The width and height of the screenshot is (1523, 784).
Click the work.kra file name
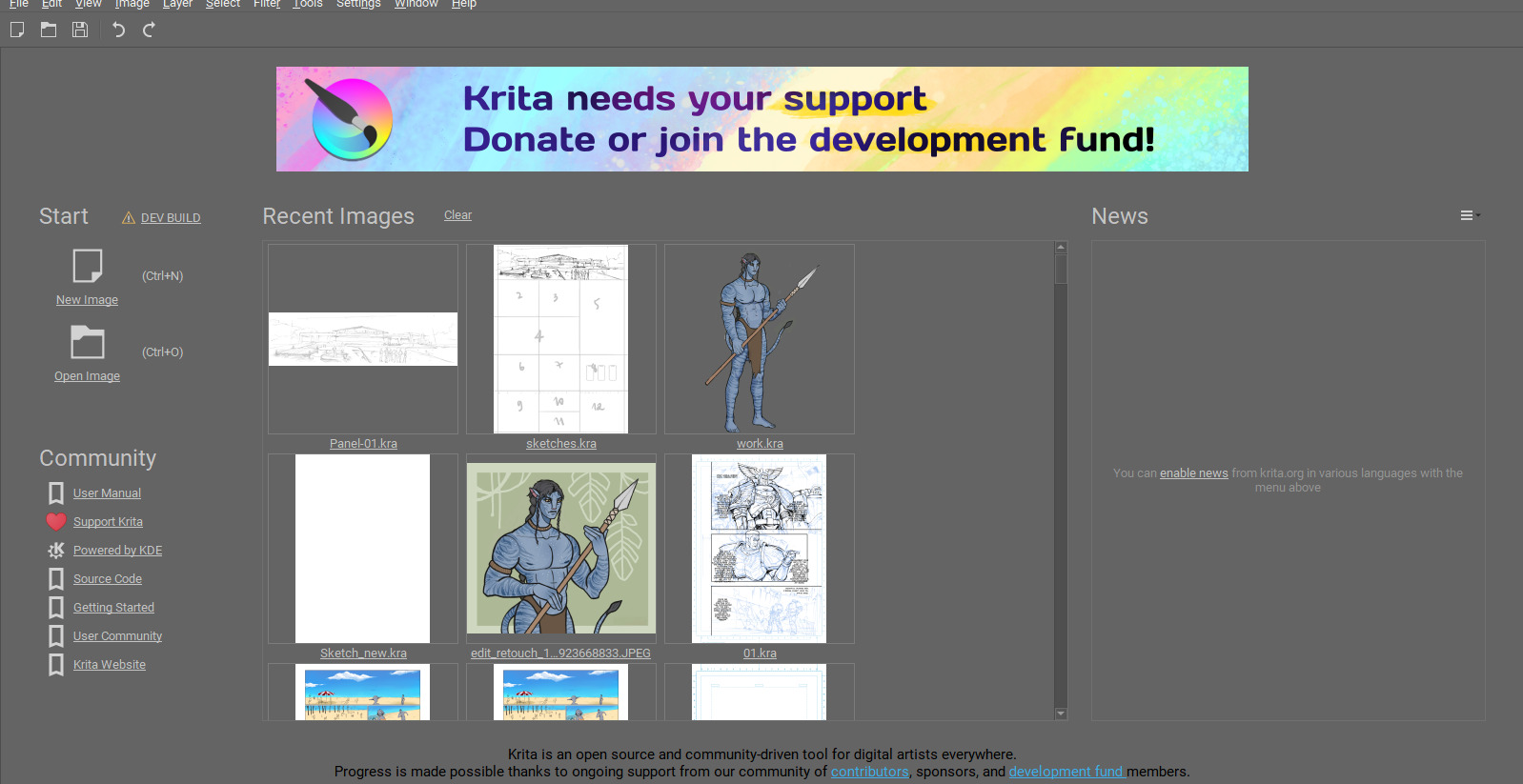760,444
